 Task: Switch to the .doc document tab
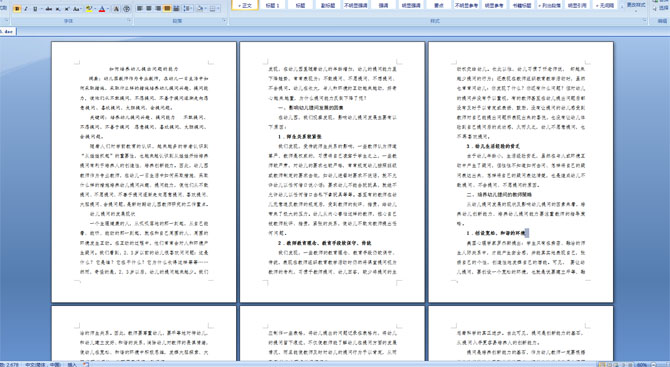tap(8, 32)
